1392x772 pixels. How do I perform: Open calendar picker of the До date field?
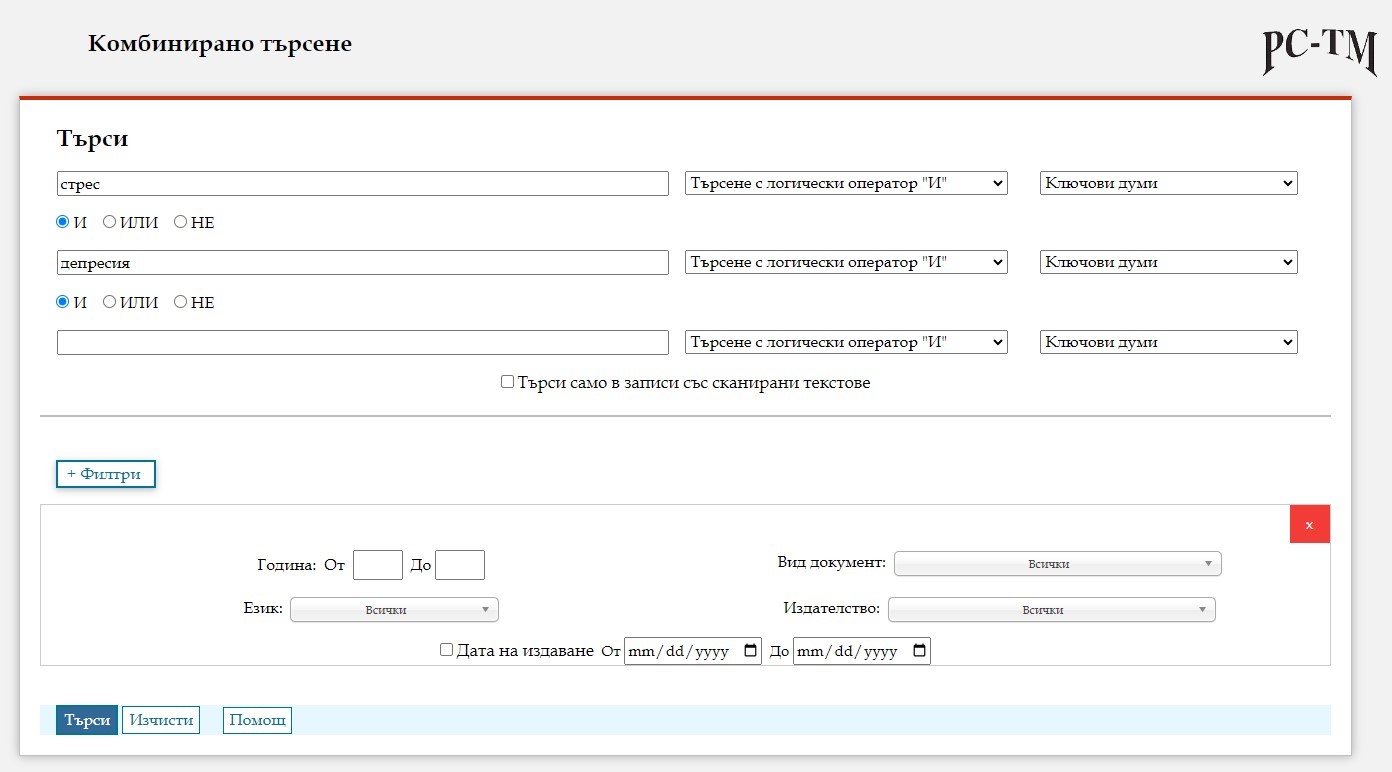tap(920, 651)
